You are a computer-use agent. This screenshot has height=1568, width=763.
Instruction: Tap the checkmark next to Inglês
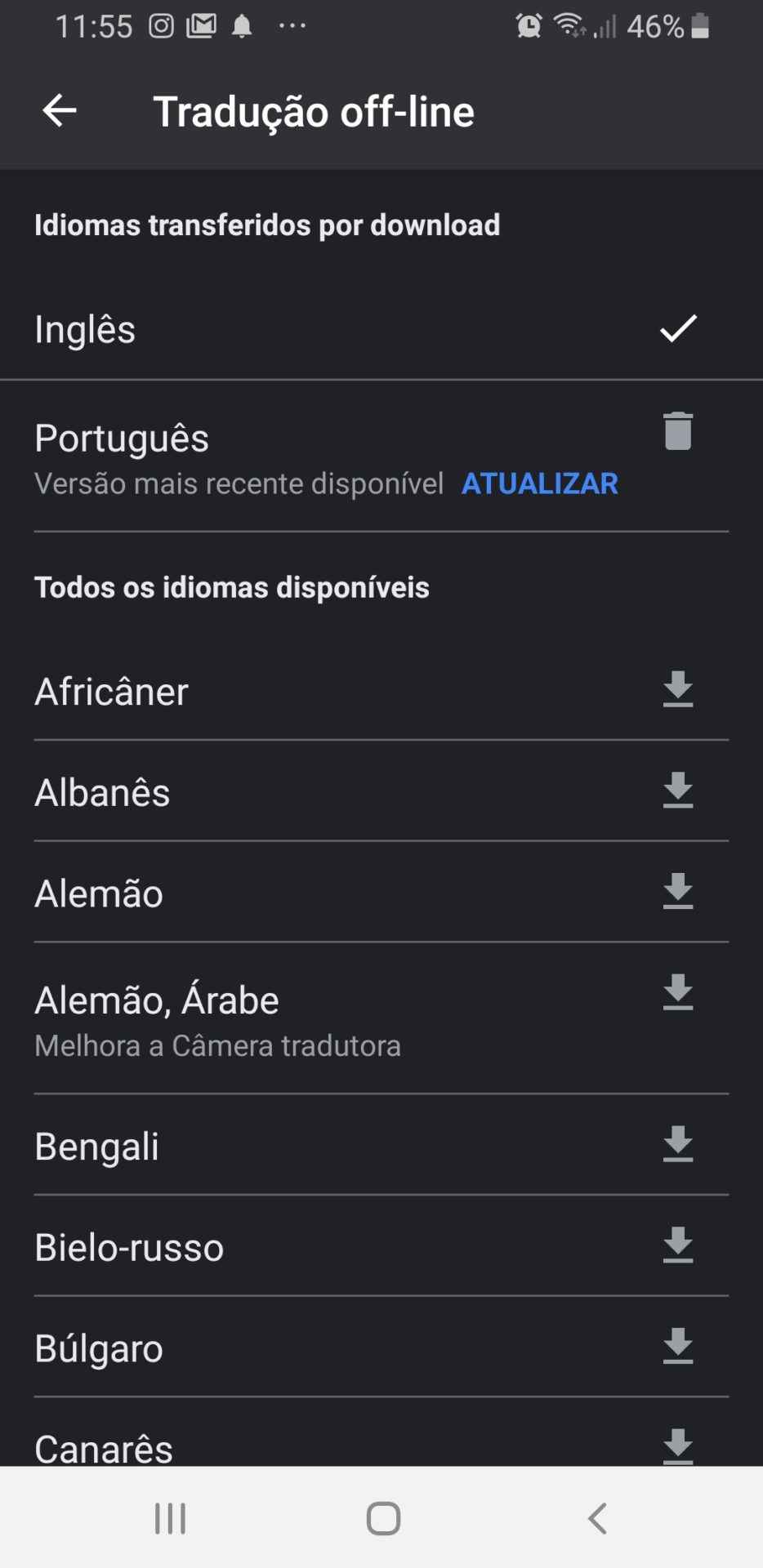(x=677, y=328)
